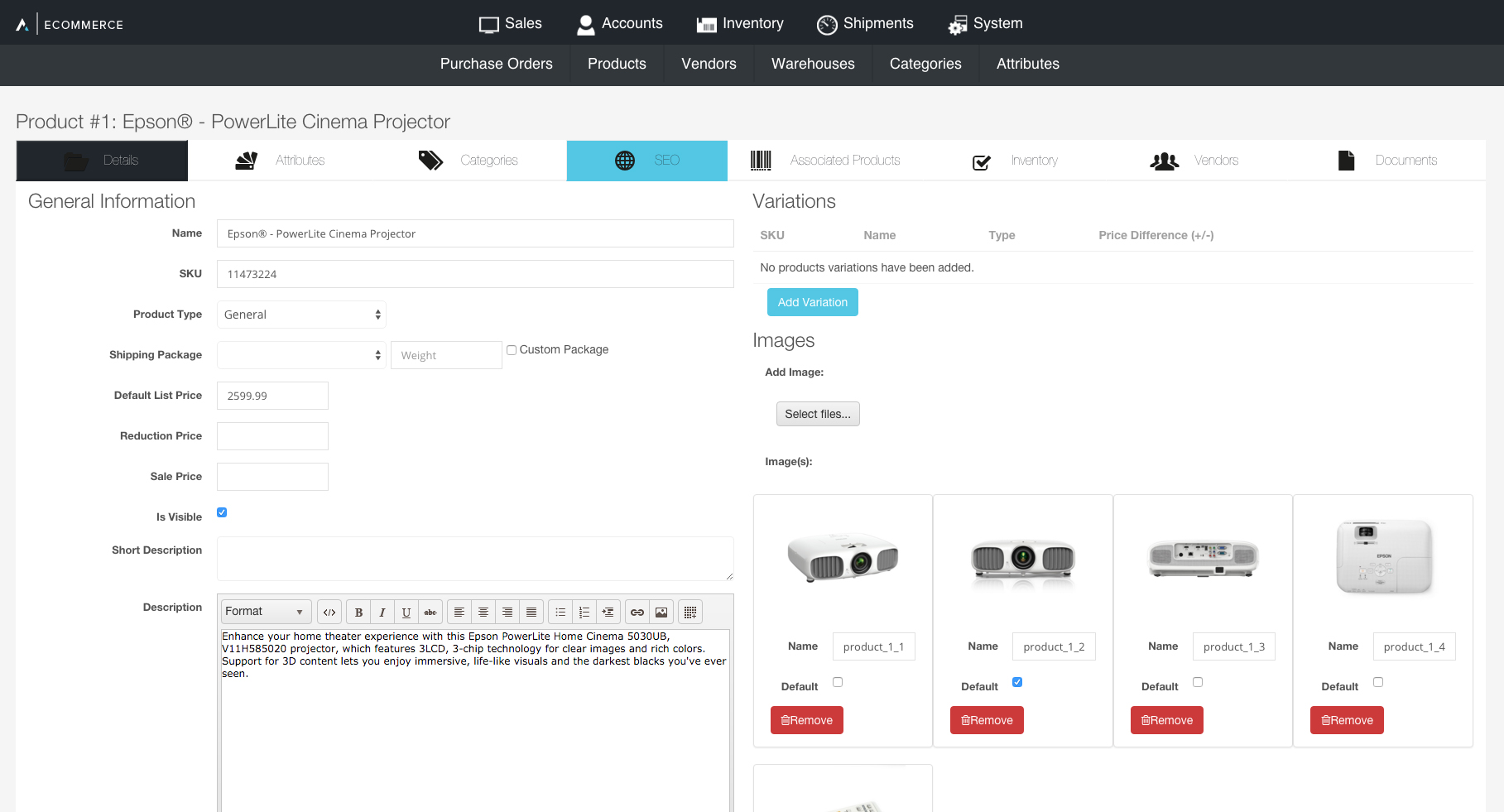
Task: Set product_1_3 image as default
Action: [1198, 682]
